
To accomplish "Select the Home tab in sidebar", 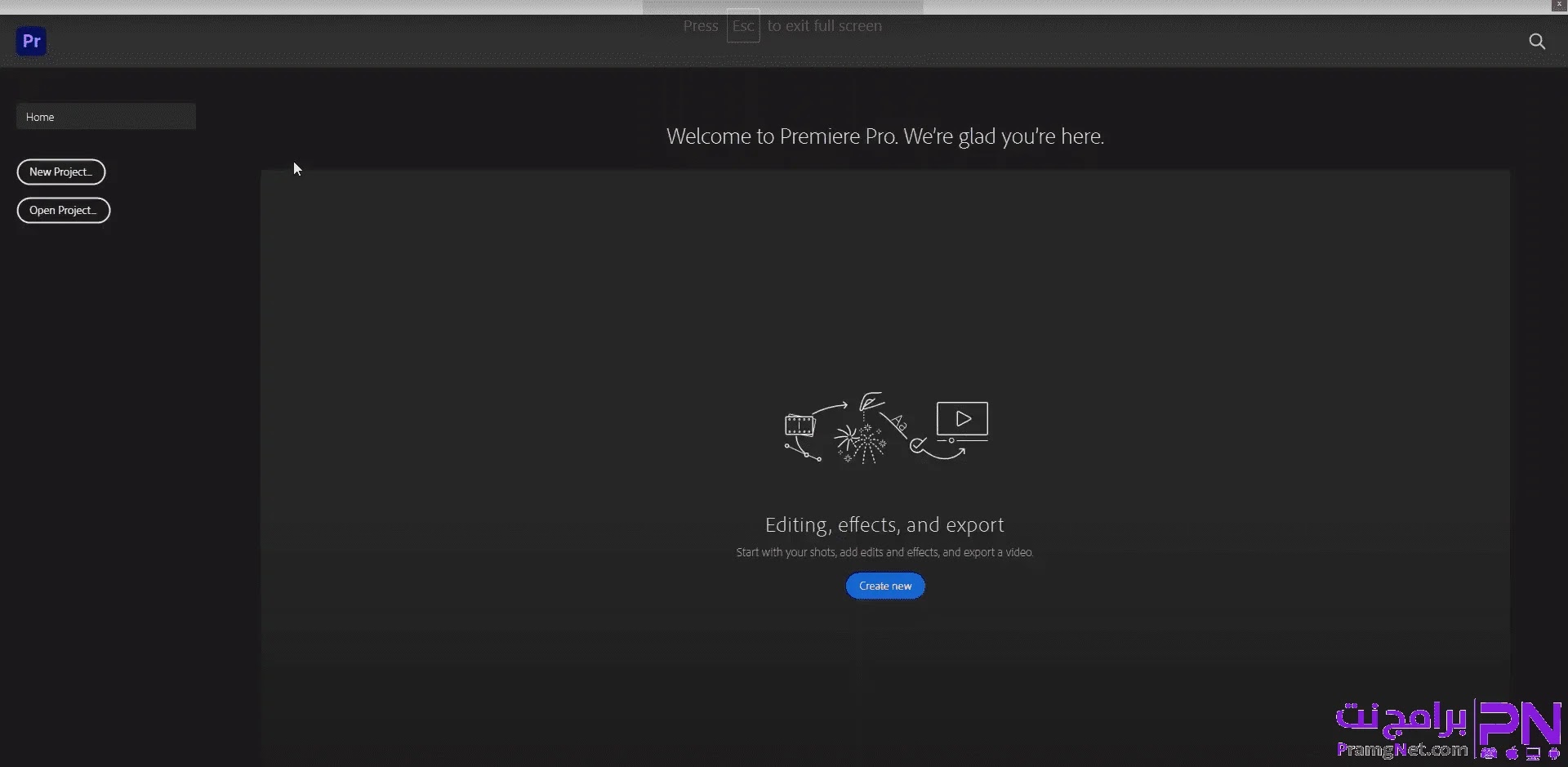I will 106,117.
